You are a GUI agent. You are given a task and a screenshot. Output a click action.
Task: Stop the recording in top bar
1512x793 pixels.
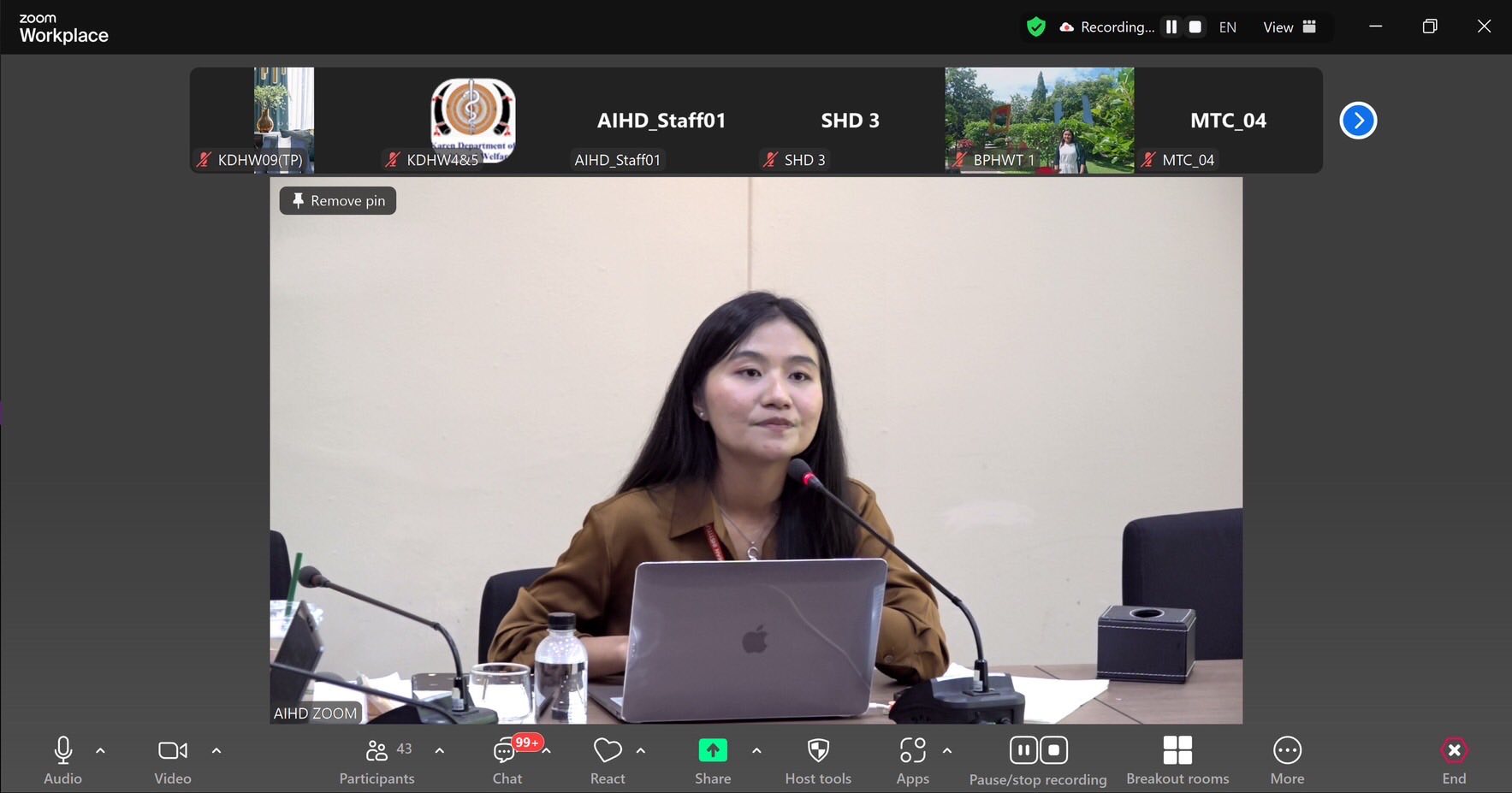point(1195,27)
